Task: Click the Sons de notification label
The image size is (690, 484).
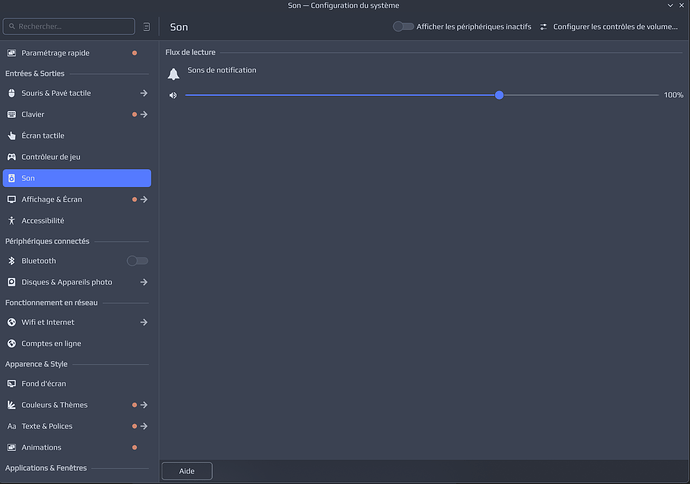Action: [x=222, y=70]
